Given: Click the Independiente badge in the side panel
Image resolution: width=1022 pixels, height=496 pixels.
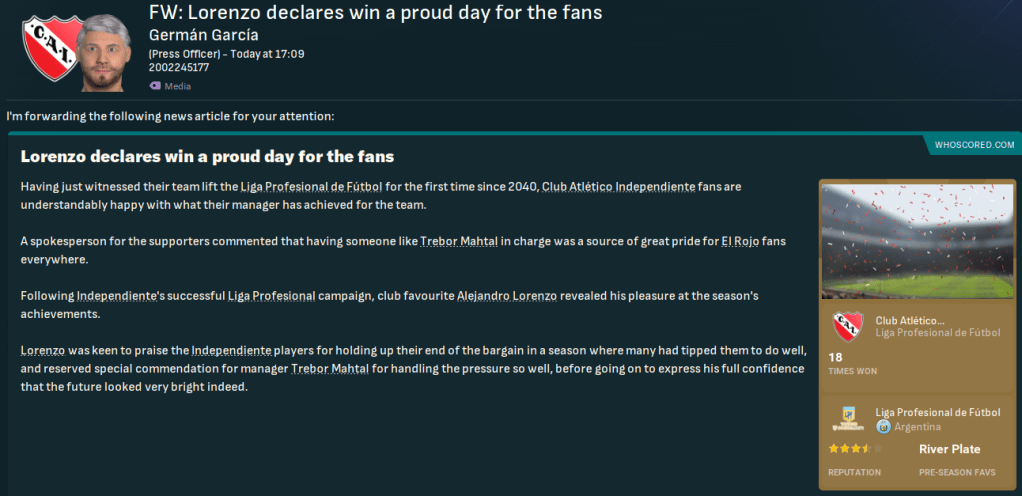Looking at the screenshot, I should pyautogui.click(x=848, y=326).
